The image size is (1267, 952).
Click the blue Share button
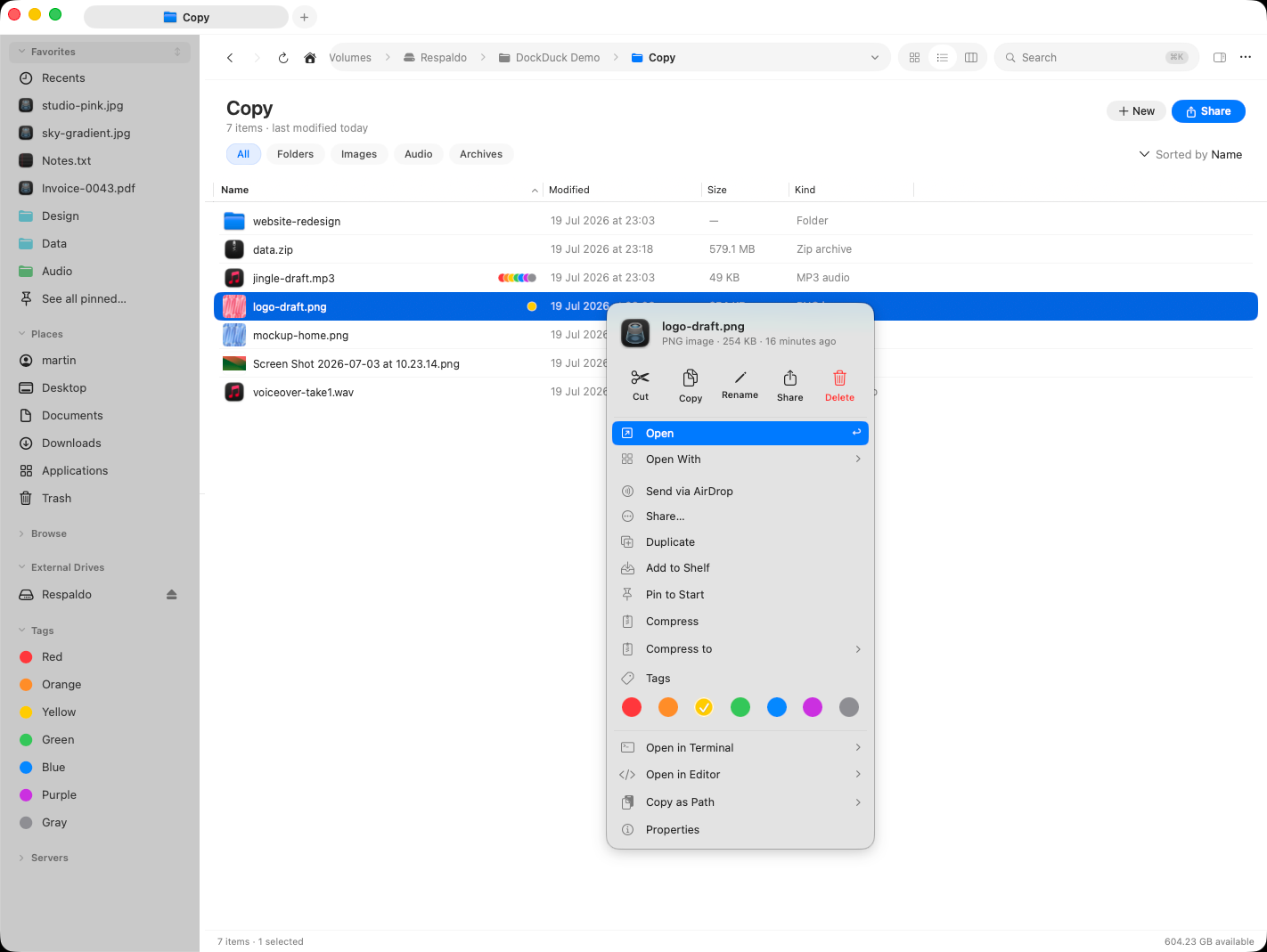pos(1208,111)
